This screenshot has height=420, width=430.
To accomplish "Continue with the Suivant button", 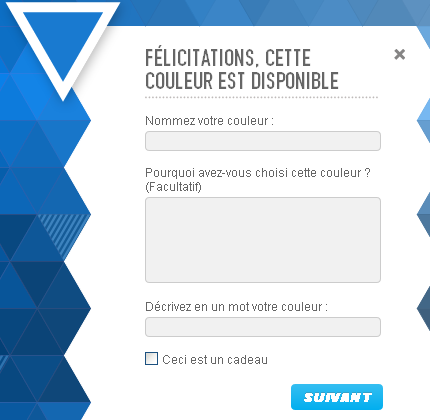I will (x=337, y=397).
